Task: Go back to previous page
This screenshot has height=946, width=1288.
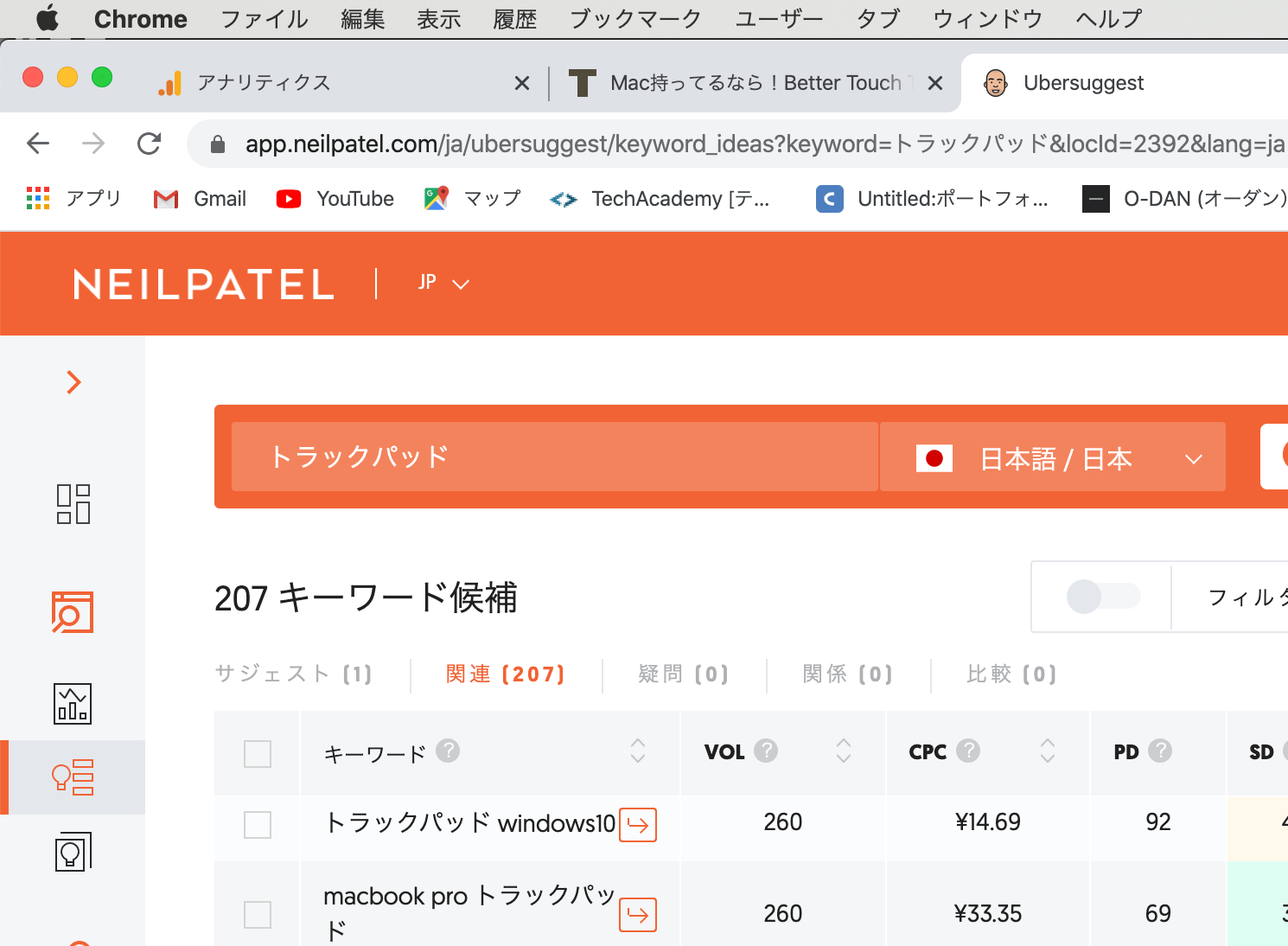Action: [x=38, y=144]
